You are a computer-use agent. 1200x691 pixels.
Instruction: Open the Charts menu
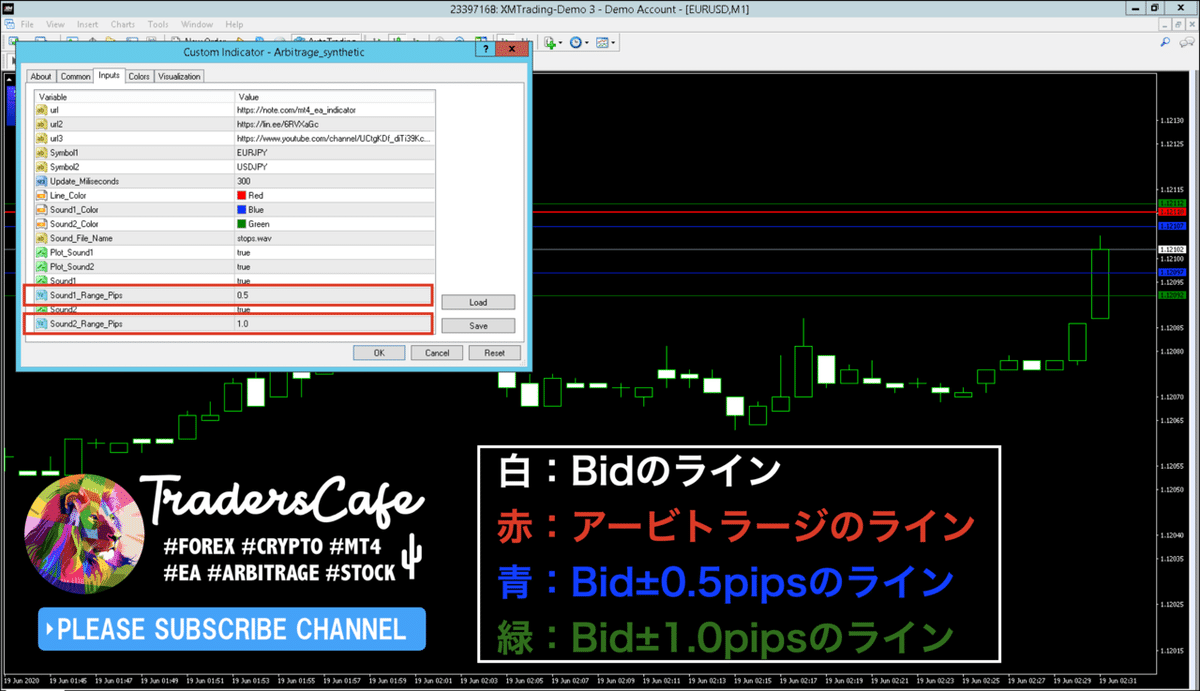point(123,23)
